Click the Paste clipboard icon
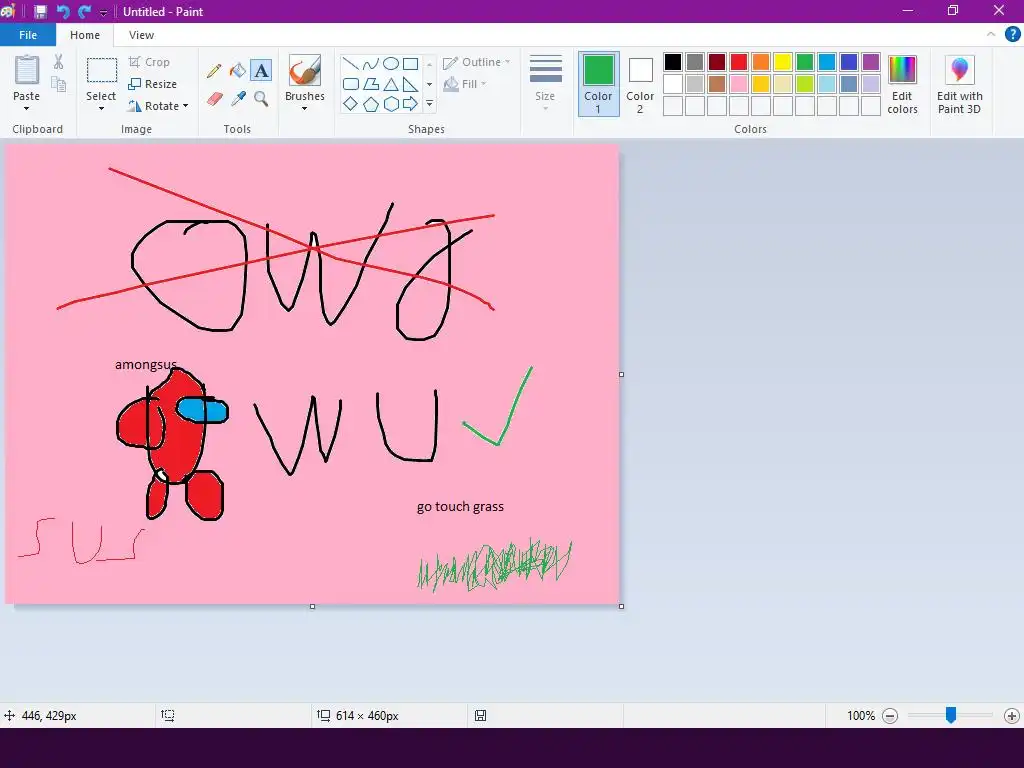The height and width of the screenshot is (768, 1024). pos(27,70)
